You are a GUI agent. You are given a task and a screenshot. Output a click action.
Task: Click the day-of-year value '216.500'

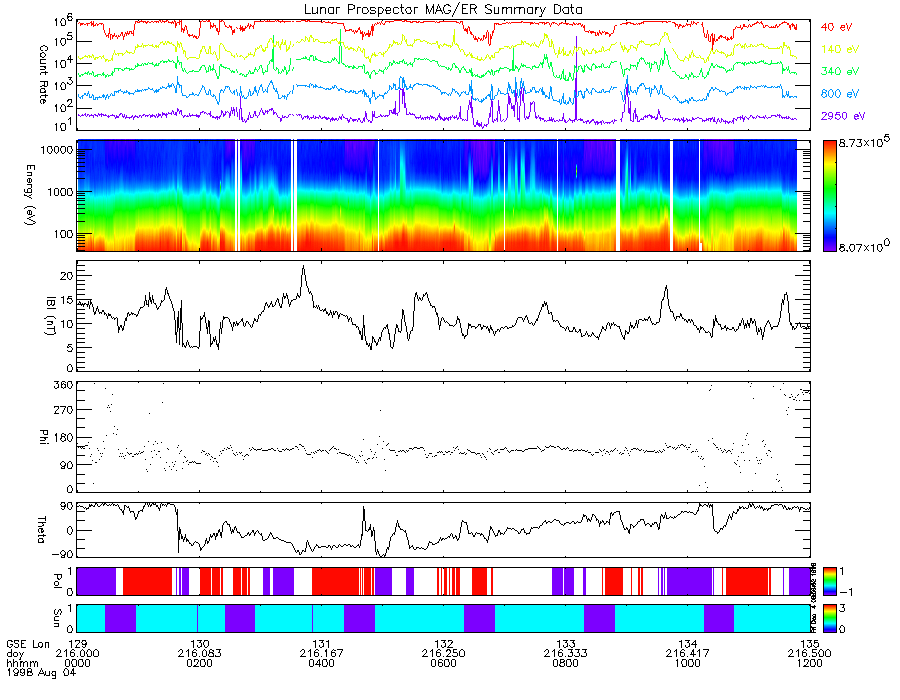tap(809, 654)
